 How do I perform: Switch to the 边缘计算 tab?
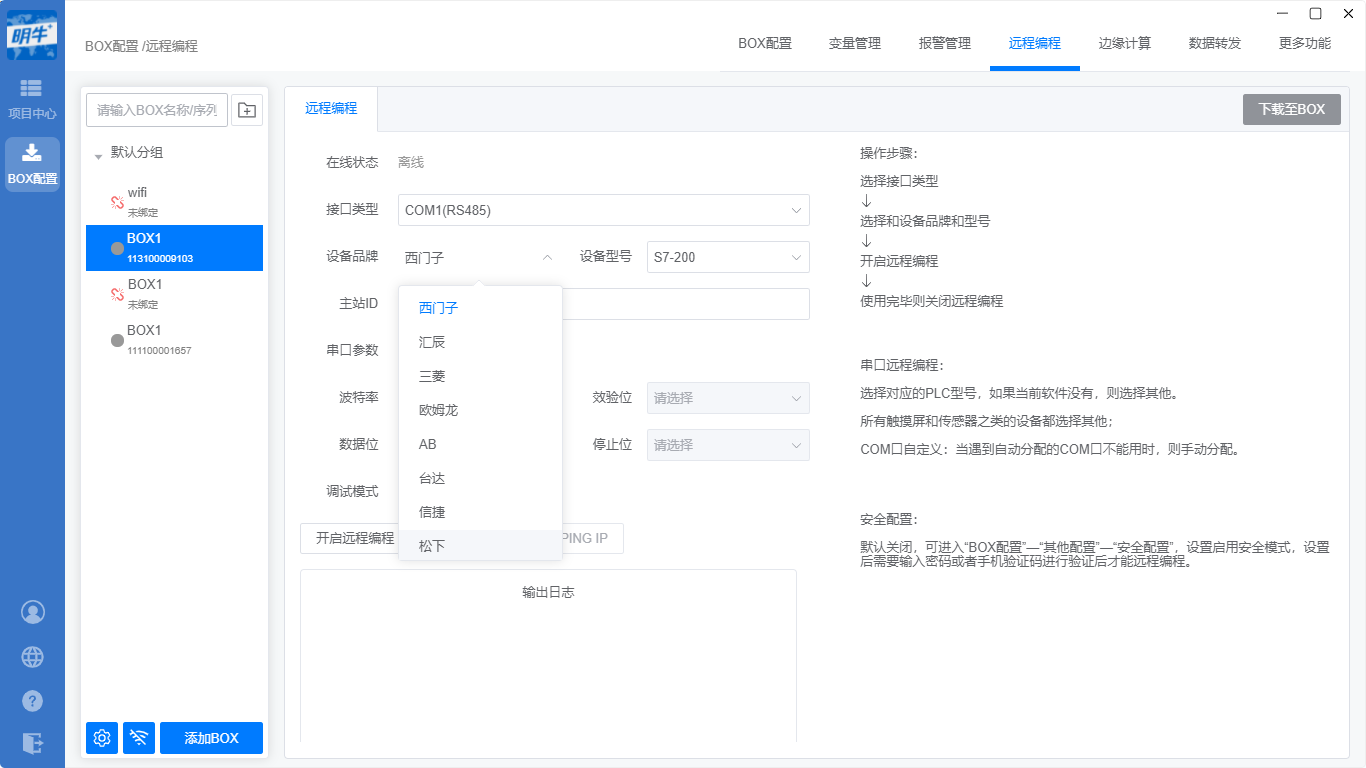(x=1124, y=43)
